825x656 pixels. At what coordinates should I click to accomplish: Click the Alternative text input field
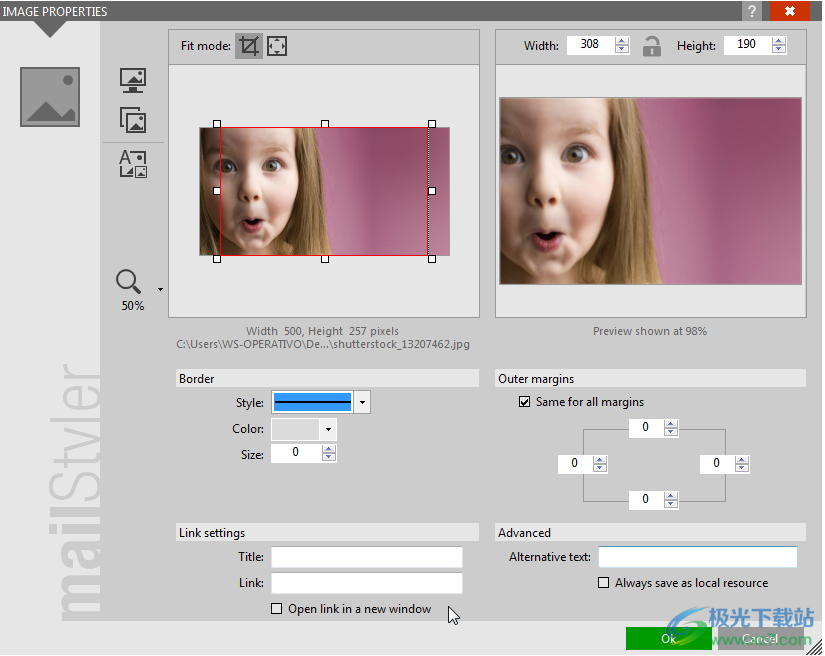click(x=697, y=557)
